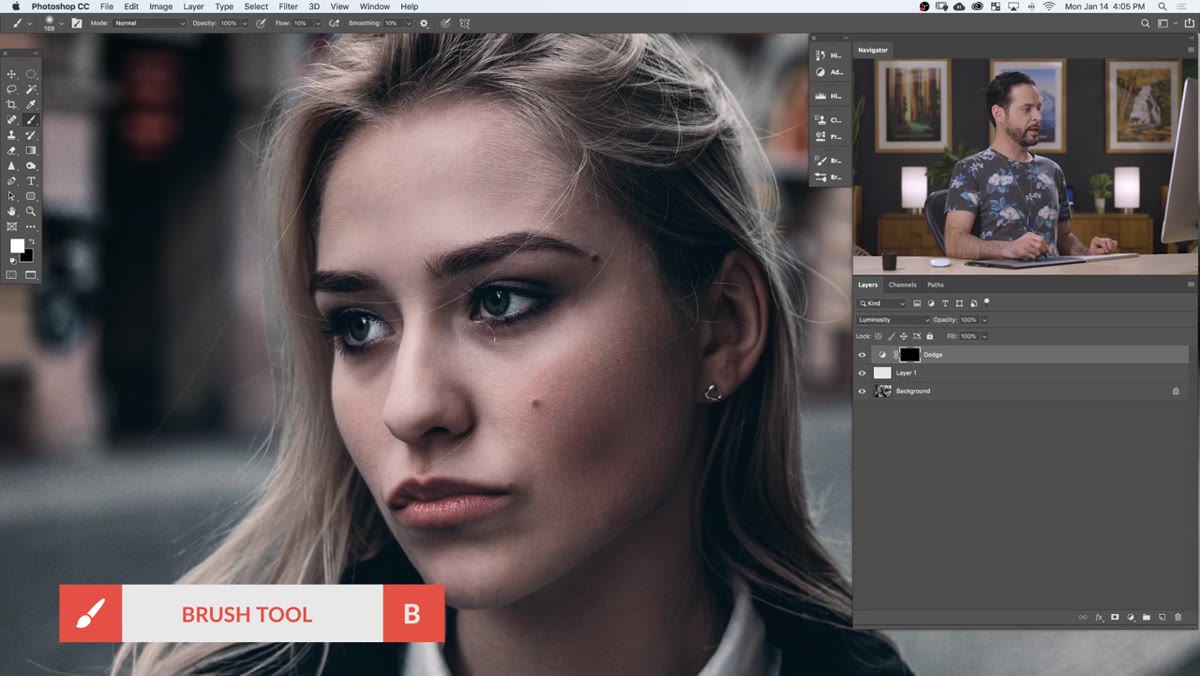Open the Luminosity blend mode dropdown
Screen dimensions: 1200x676
coord(893,320)
